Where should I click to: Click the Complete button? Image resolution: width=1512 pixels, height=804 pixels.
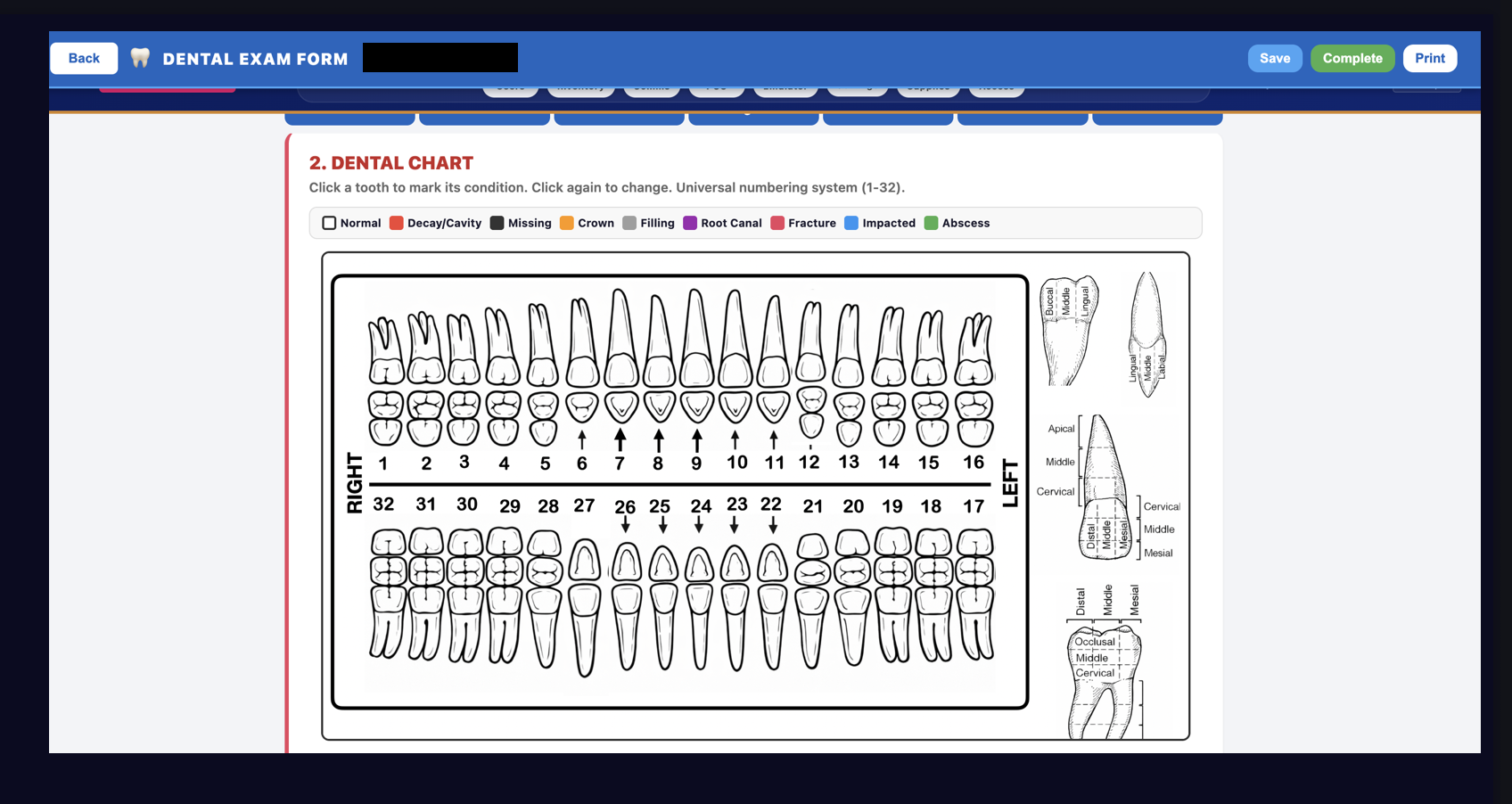1352,57
